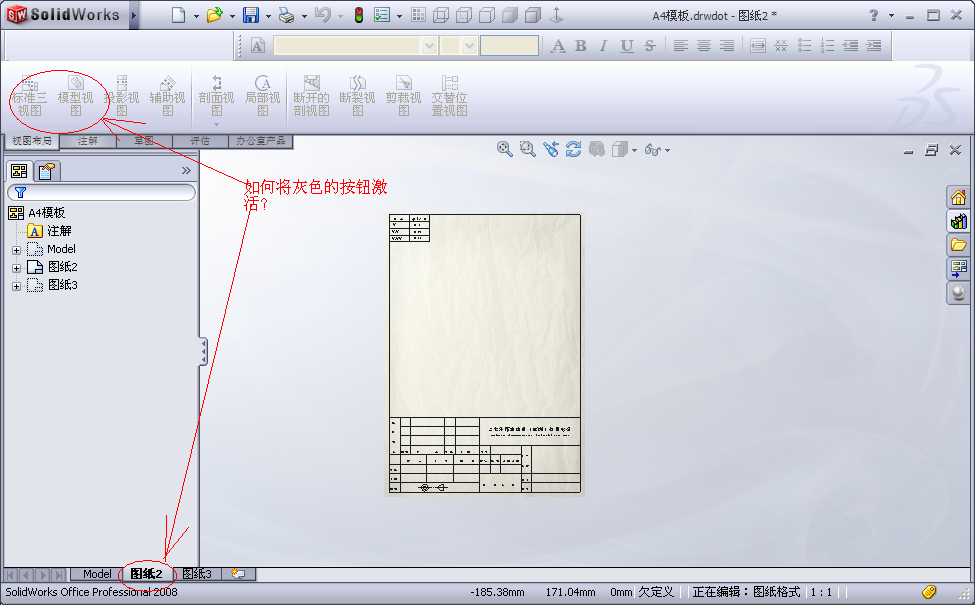975x605 pixels.
Task: Click Alternate Position View (交替位置视图) button
Action: [x=450, y=96]
